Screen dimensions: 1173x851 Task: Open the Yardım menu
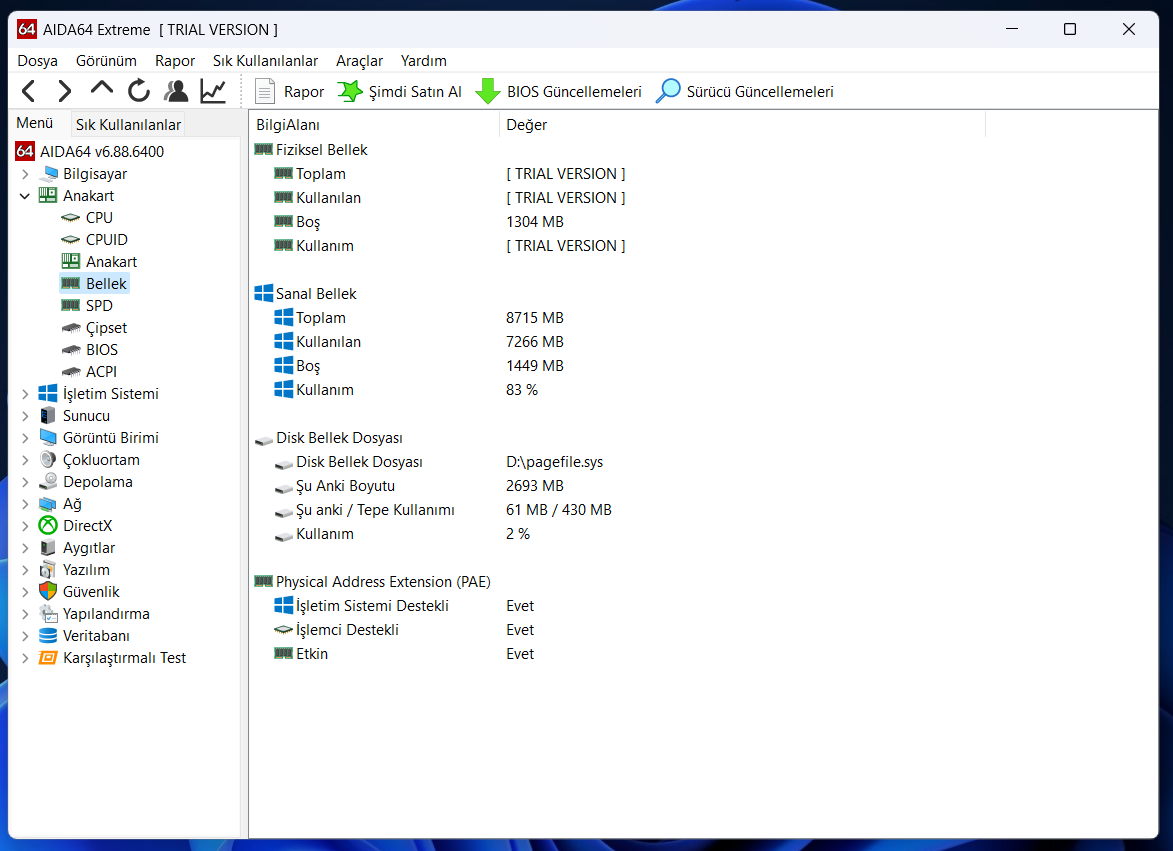(423, 61)
